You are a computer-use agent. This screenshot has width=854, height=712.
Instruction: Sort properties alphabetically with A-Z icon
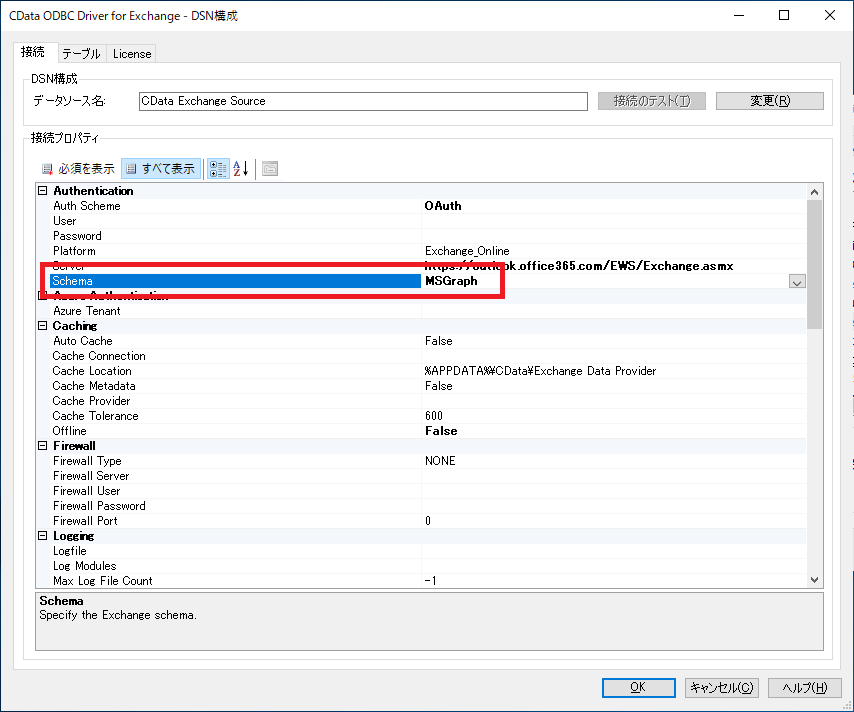pyautogui.click(x=241, y=169)
